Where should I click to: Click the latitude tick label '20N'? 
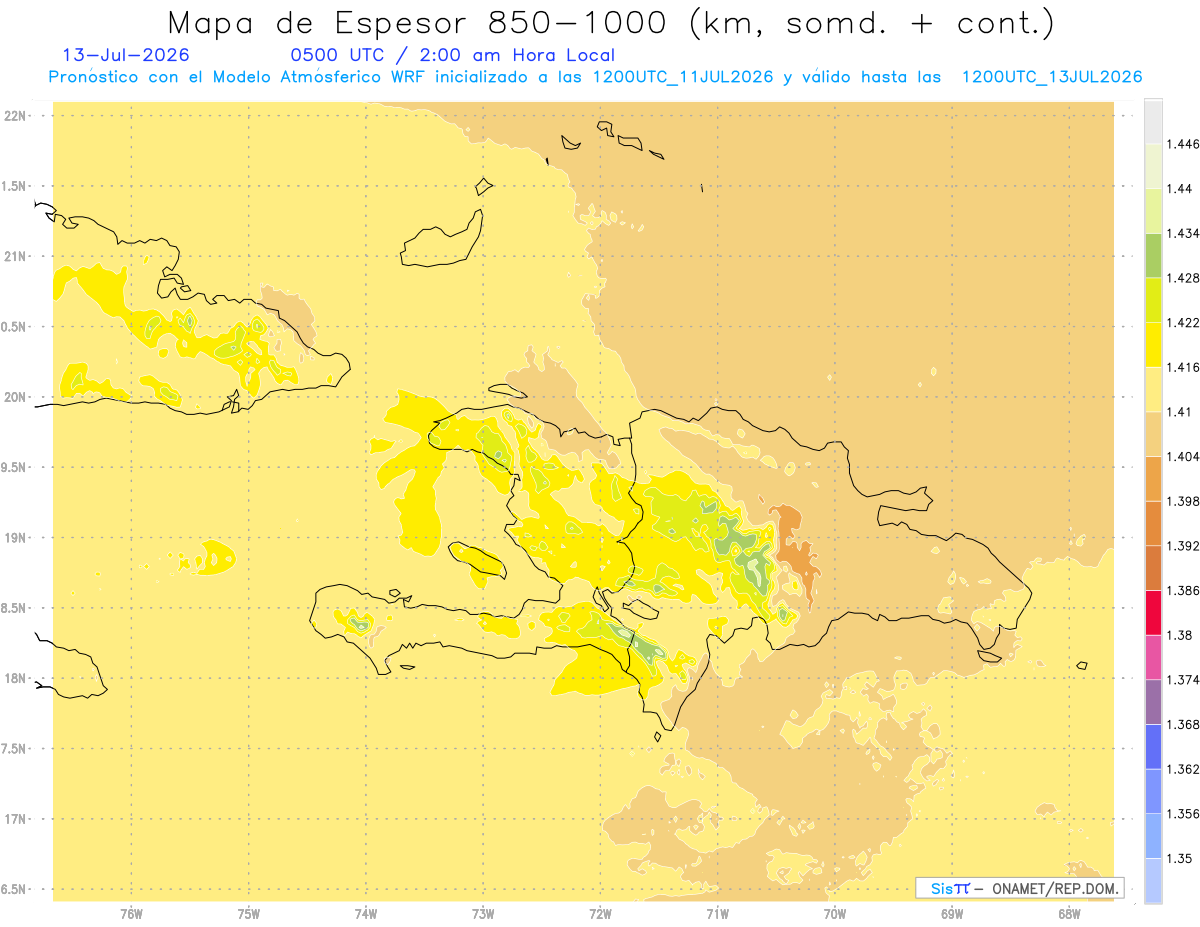coord(15,397)
